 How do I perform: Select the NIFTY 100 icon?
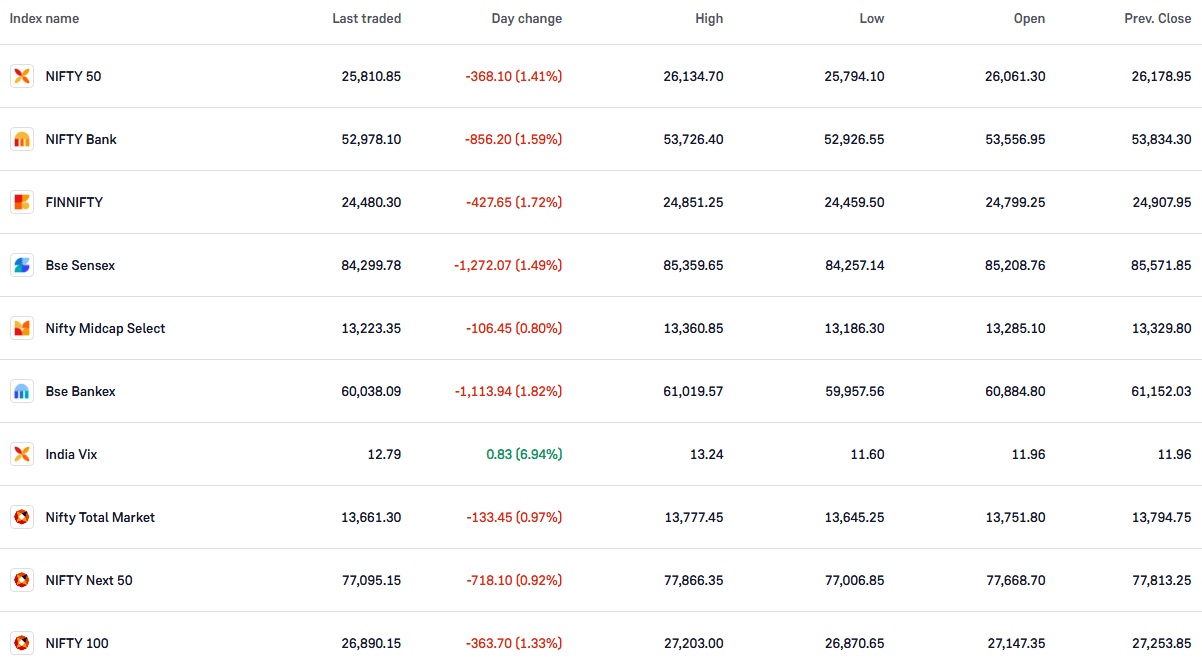[22, 643]
